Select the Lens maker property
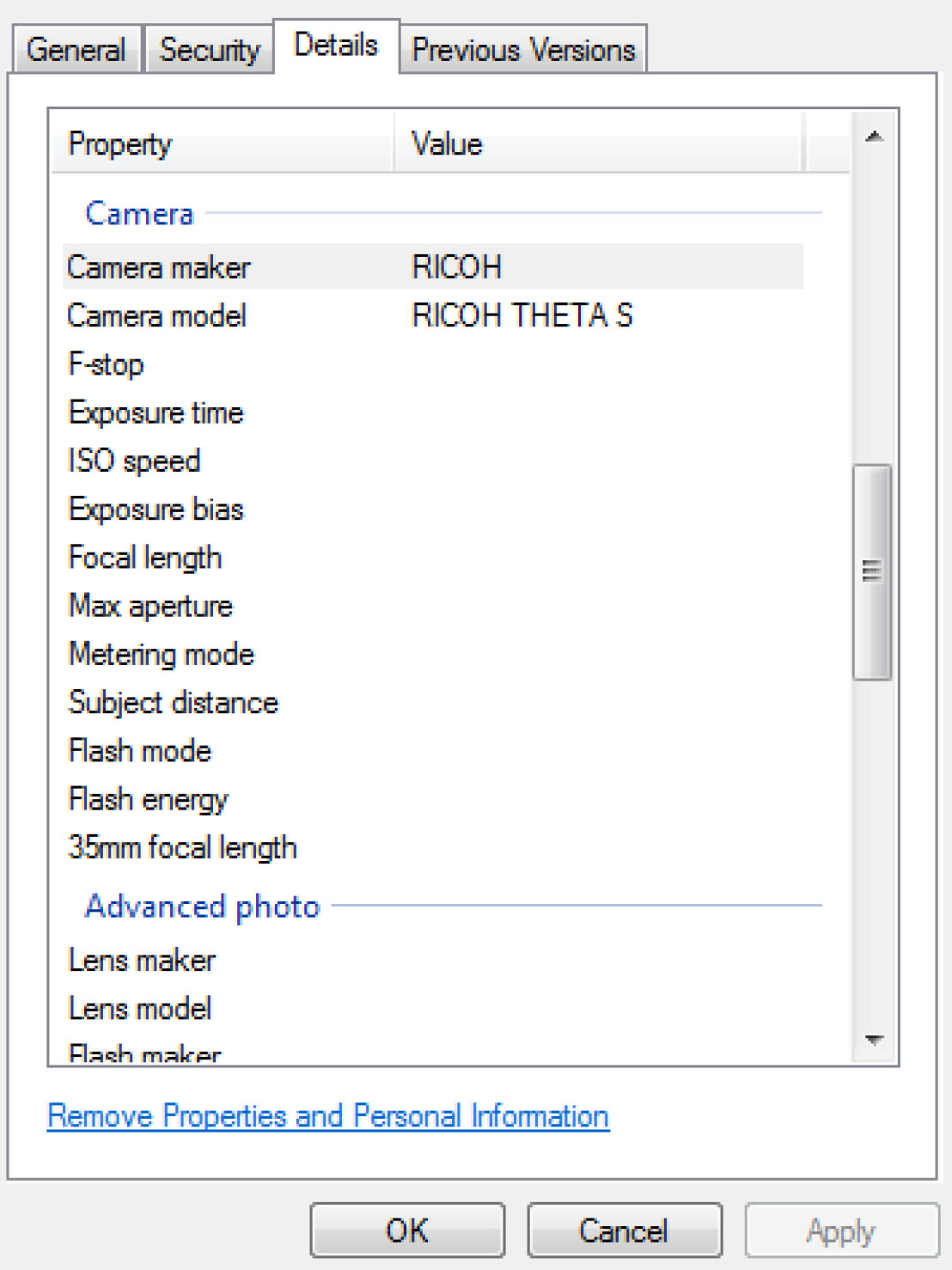The height and width of the screenshot is (1270, 952). (433, 960)
